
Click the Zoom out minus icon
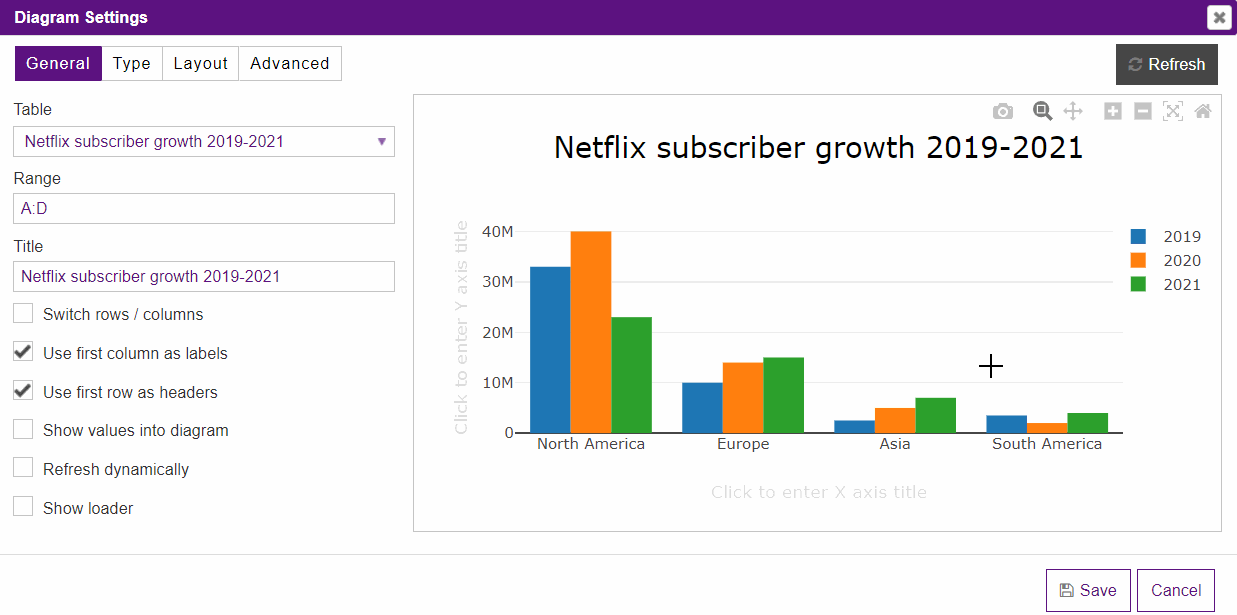point(1143,111)
